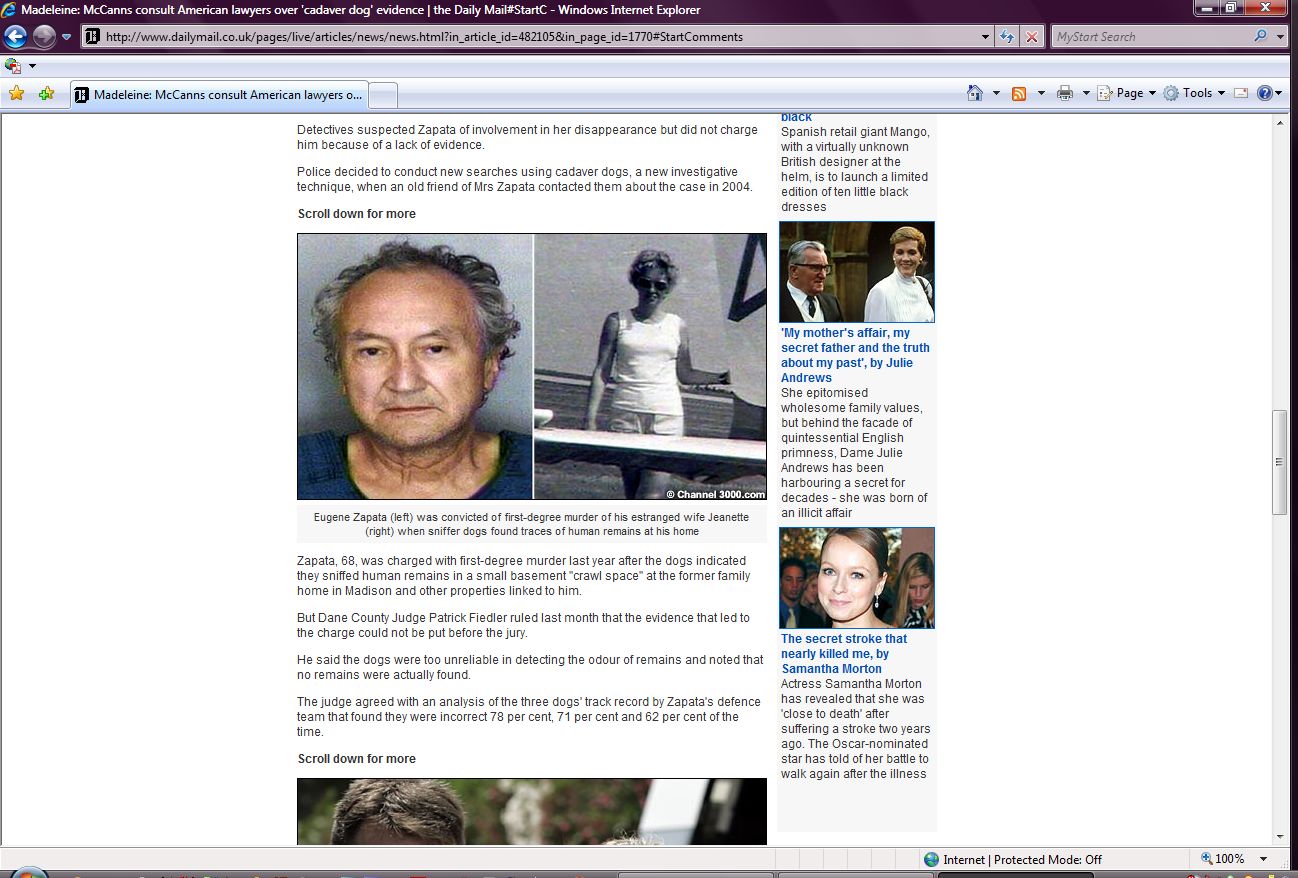Open the Julie Andrews article link

tap(855, 355)
